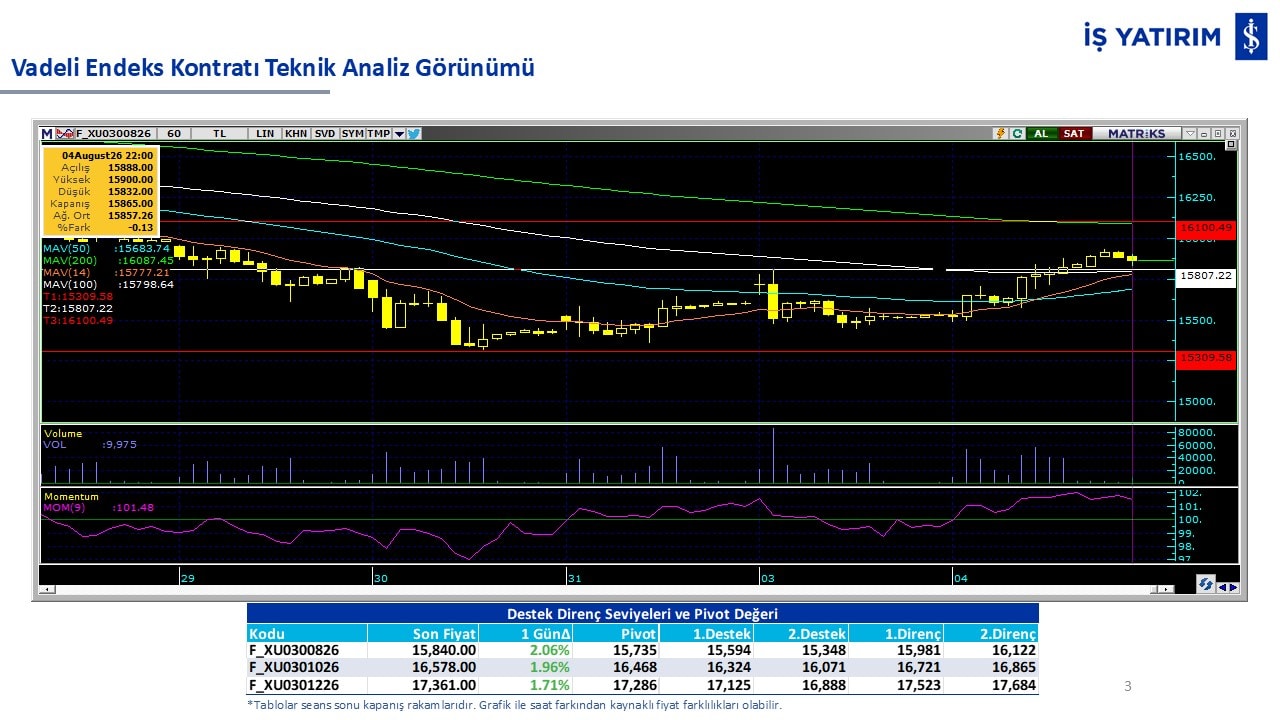Click the blue sync arrows icon at chart bottom
This screenshot has height=720, width=1280.
(1206, 584)
